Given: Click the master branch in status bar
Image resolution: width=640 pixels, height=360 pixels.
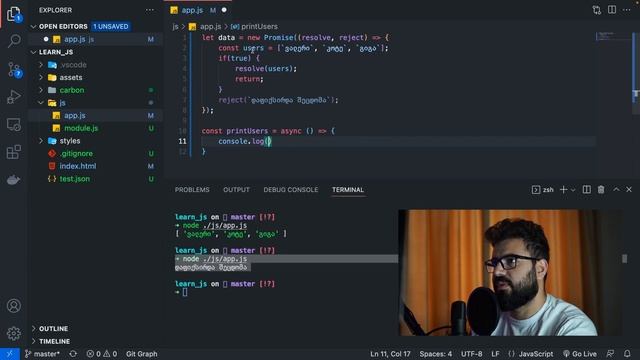Looking at the screenshot, I should pyautogui.click(x=42, y=354).
